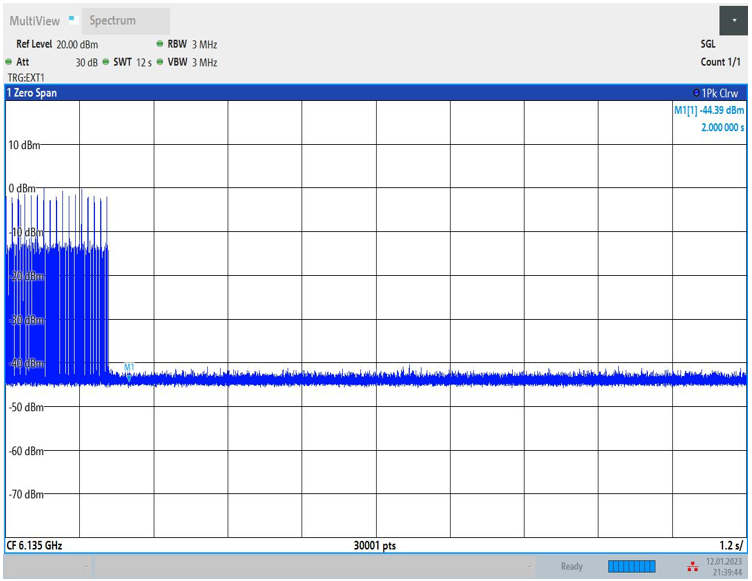
Task: Click the green indicator next to VBW
Action: 160,62
